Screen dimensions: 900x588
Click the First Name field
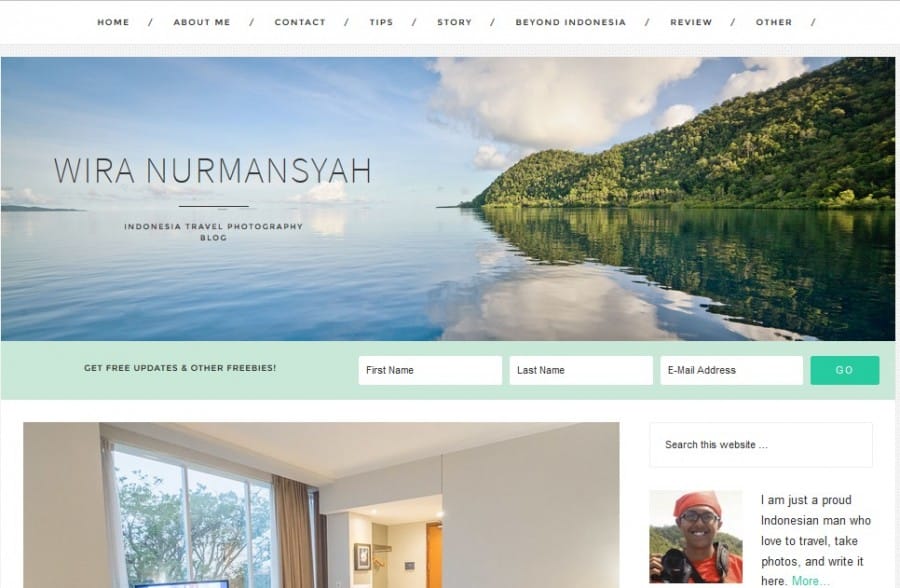coord(430,370)
